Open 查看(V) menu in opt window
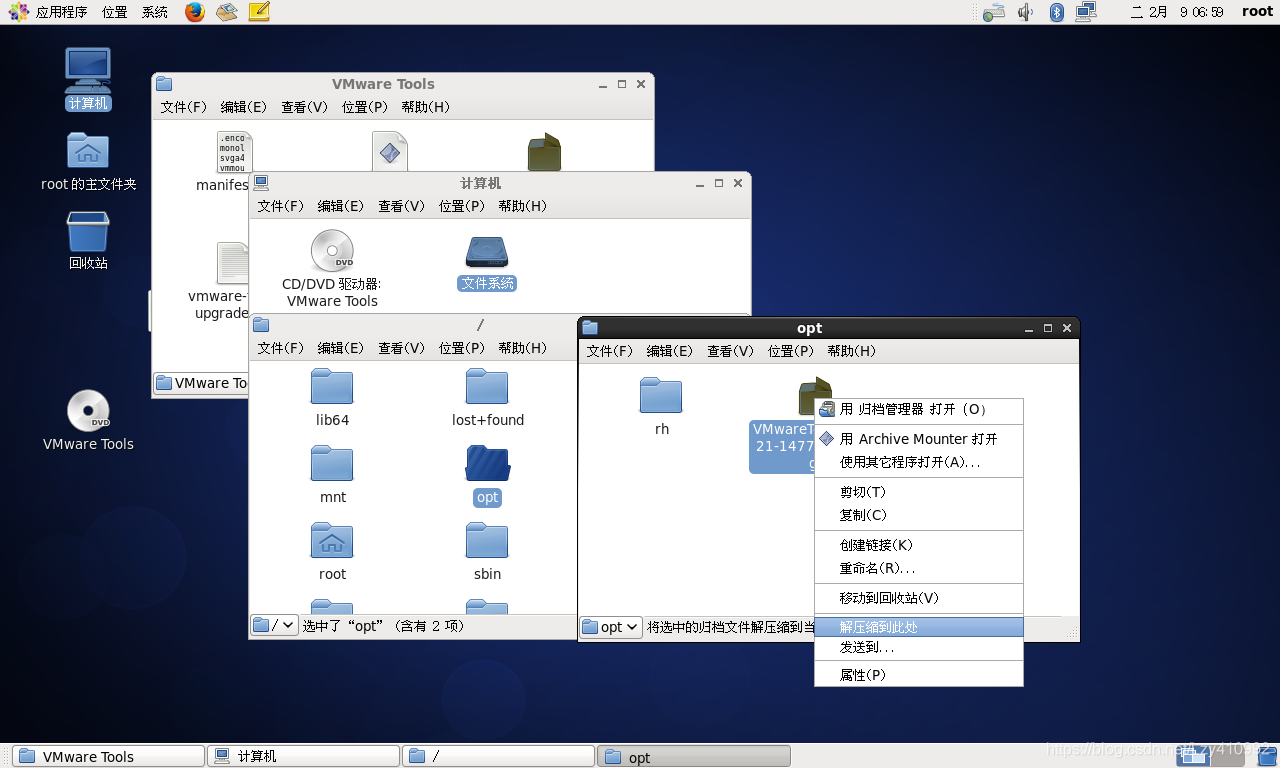 (x=730, y=351)
